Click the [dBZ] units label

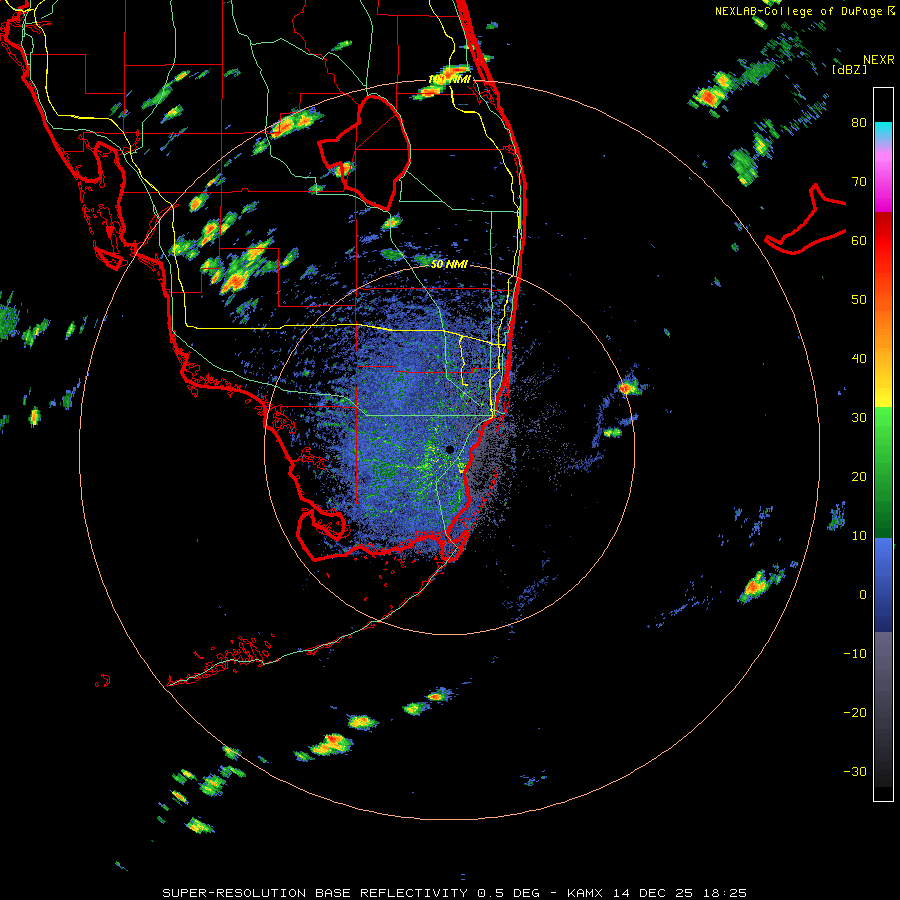849,70
